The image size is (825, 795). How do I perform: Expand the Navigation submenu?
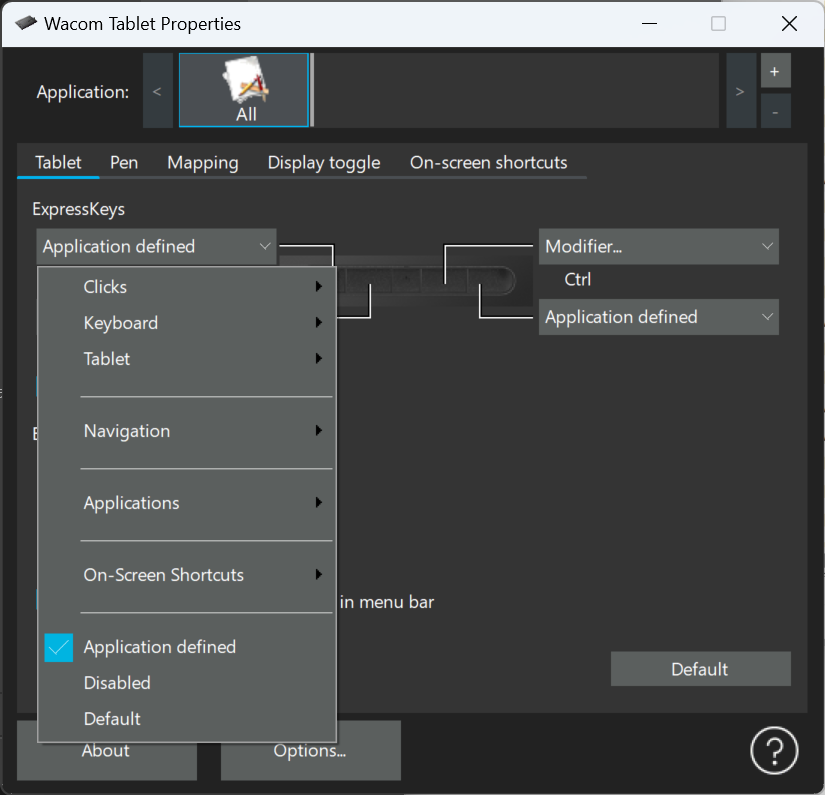[187, 431]
